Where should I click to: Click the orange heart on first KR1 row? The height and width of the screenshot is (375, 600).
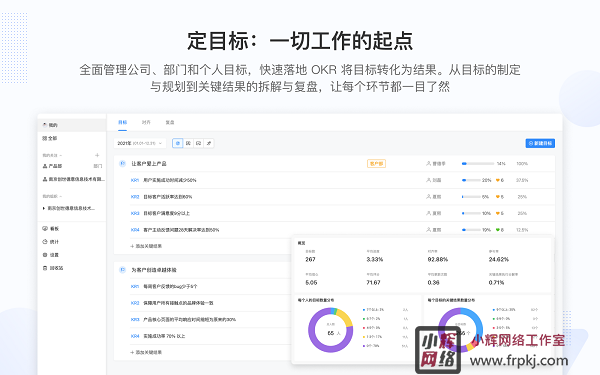tap(498, 180)
